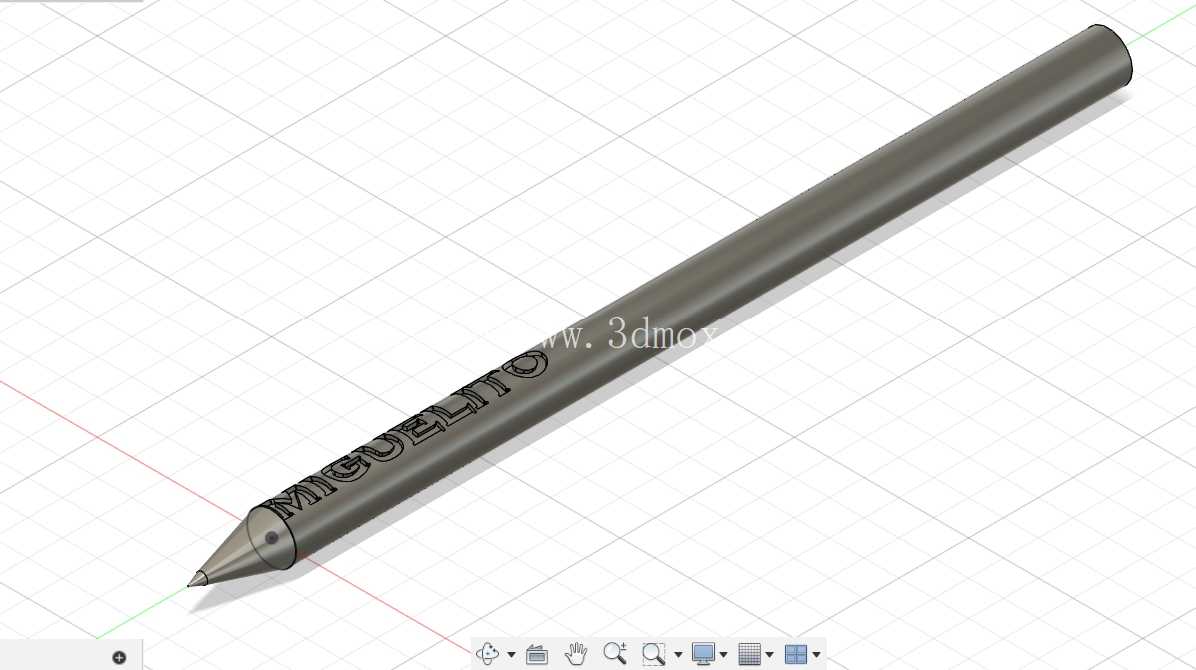The image size is (1196, 670).
Task: Select the Orbit navigation tool
Action: coord(487,654)
